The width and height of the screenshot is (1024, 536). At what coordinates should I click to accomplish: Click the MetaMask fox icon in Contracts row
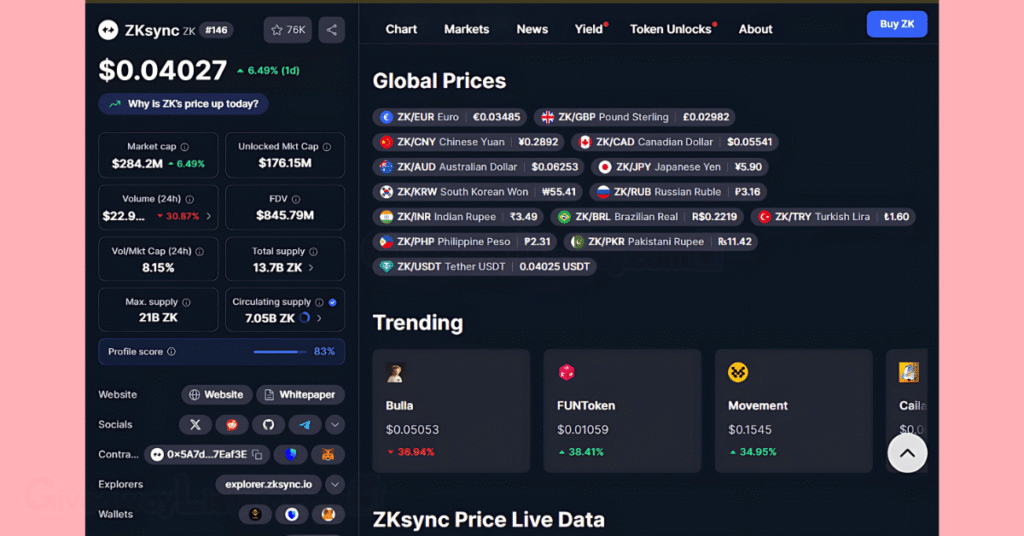tap(328, 454)
